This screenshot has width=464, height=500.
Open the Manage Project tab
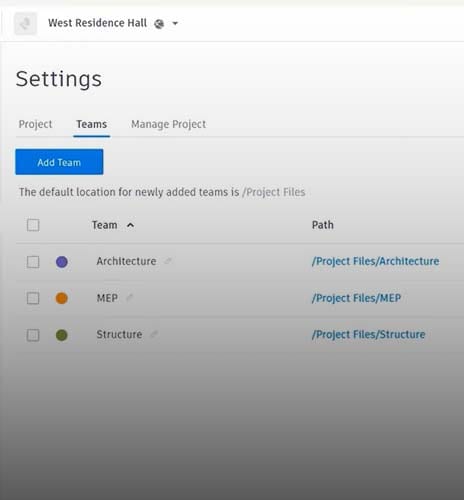click(x=168, y=124)
